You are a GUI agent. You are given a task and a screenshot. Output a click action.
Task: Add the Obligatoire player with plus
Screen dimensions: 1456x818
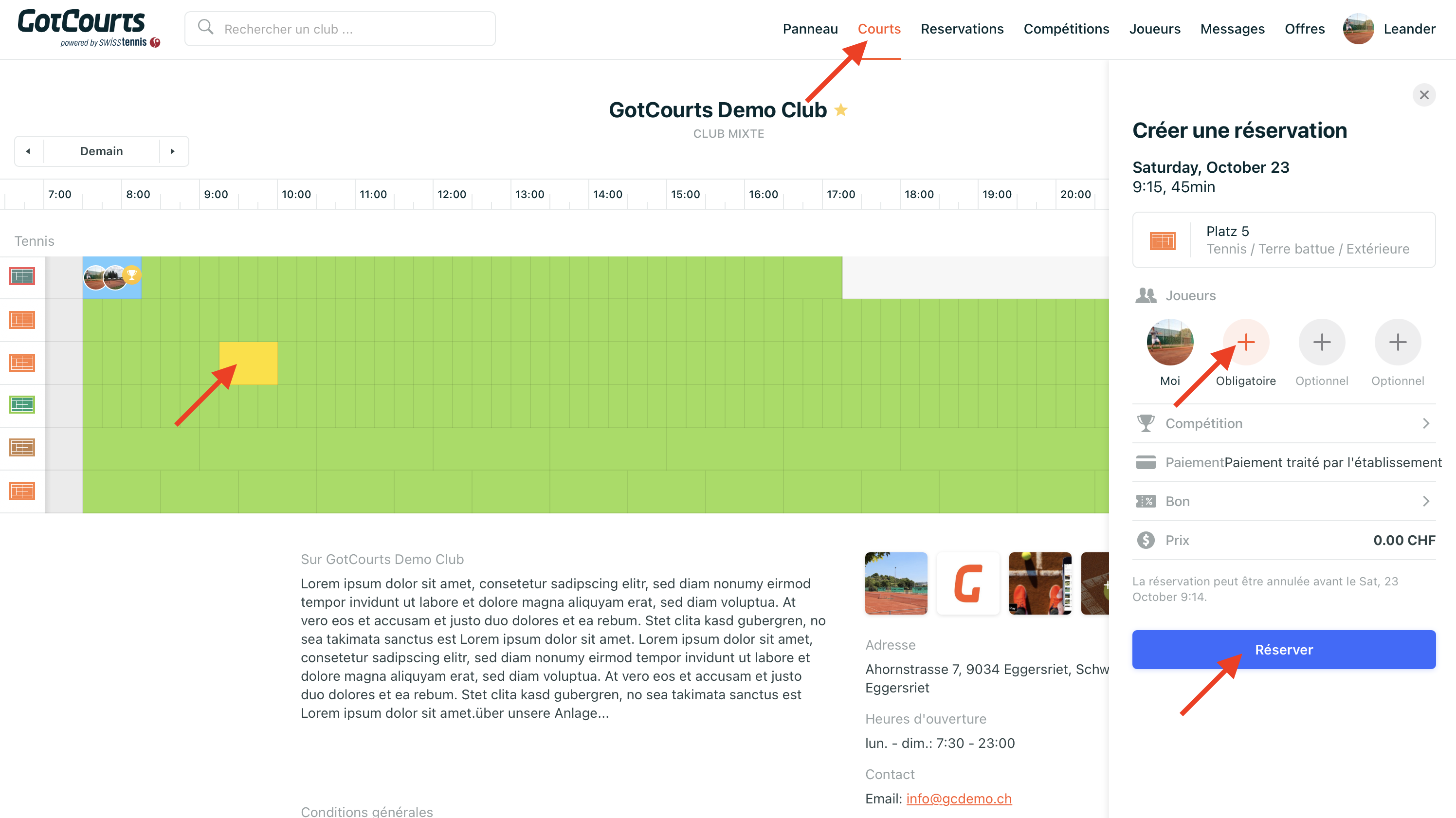(1245, 342)
